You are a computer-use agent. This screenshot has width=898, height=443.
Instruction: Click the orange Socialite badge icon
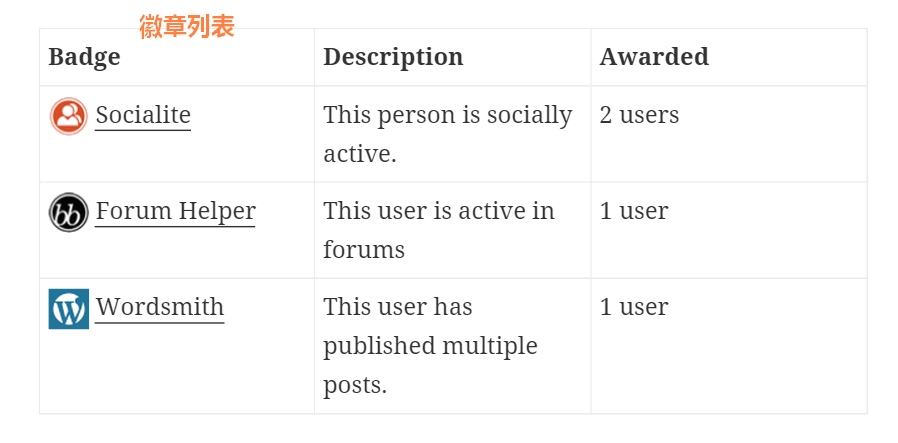click(69, 116)
